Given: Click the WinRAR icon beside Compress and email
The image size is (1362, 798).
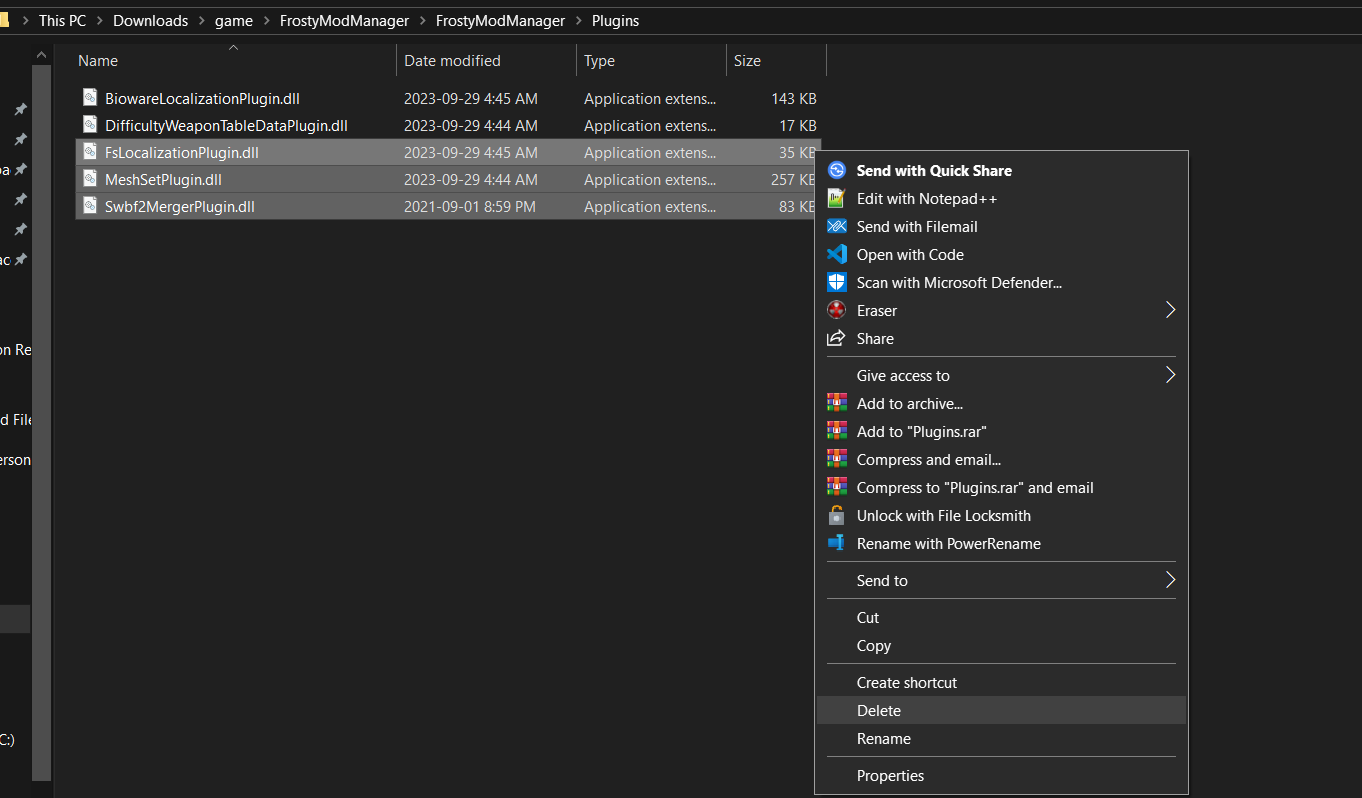Looking at the screenshot, I should 837,459.
